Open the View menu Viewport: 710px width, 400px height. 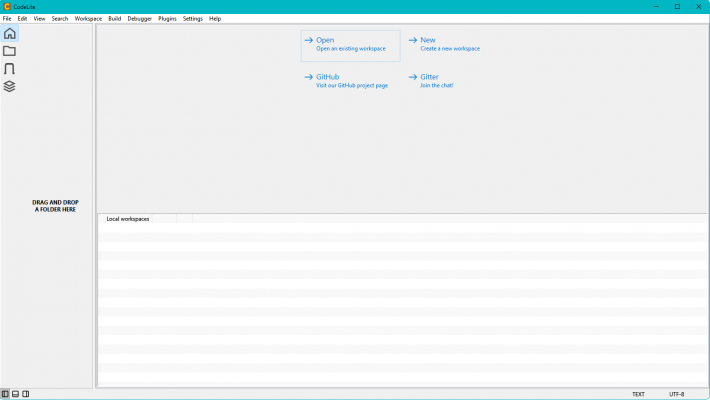click(x=39, y=19)
